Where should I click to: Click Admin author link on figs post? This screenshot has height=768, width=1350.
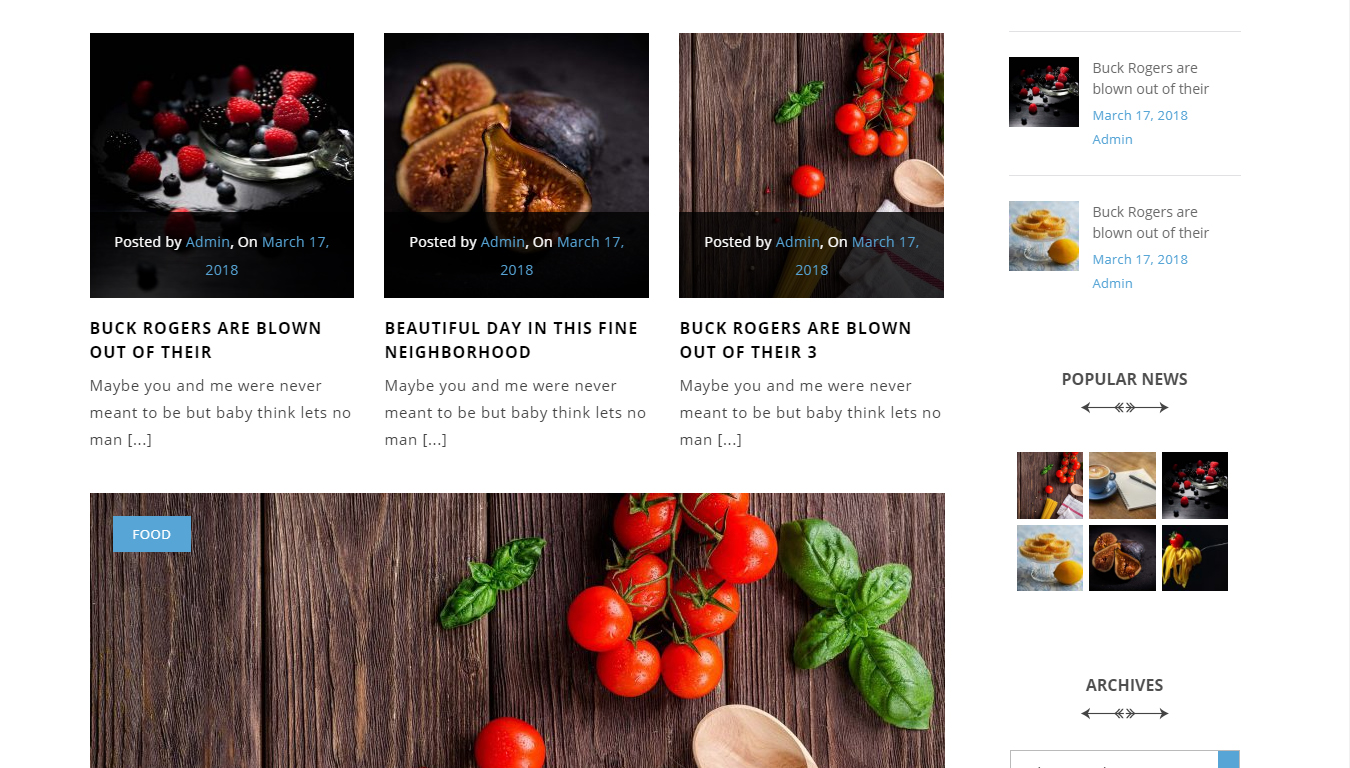(502, 242)
